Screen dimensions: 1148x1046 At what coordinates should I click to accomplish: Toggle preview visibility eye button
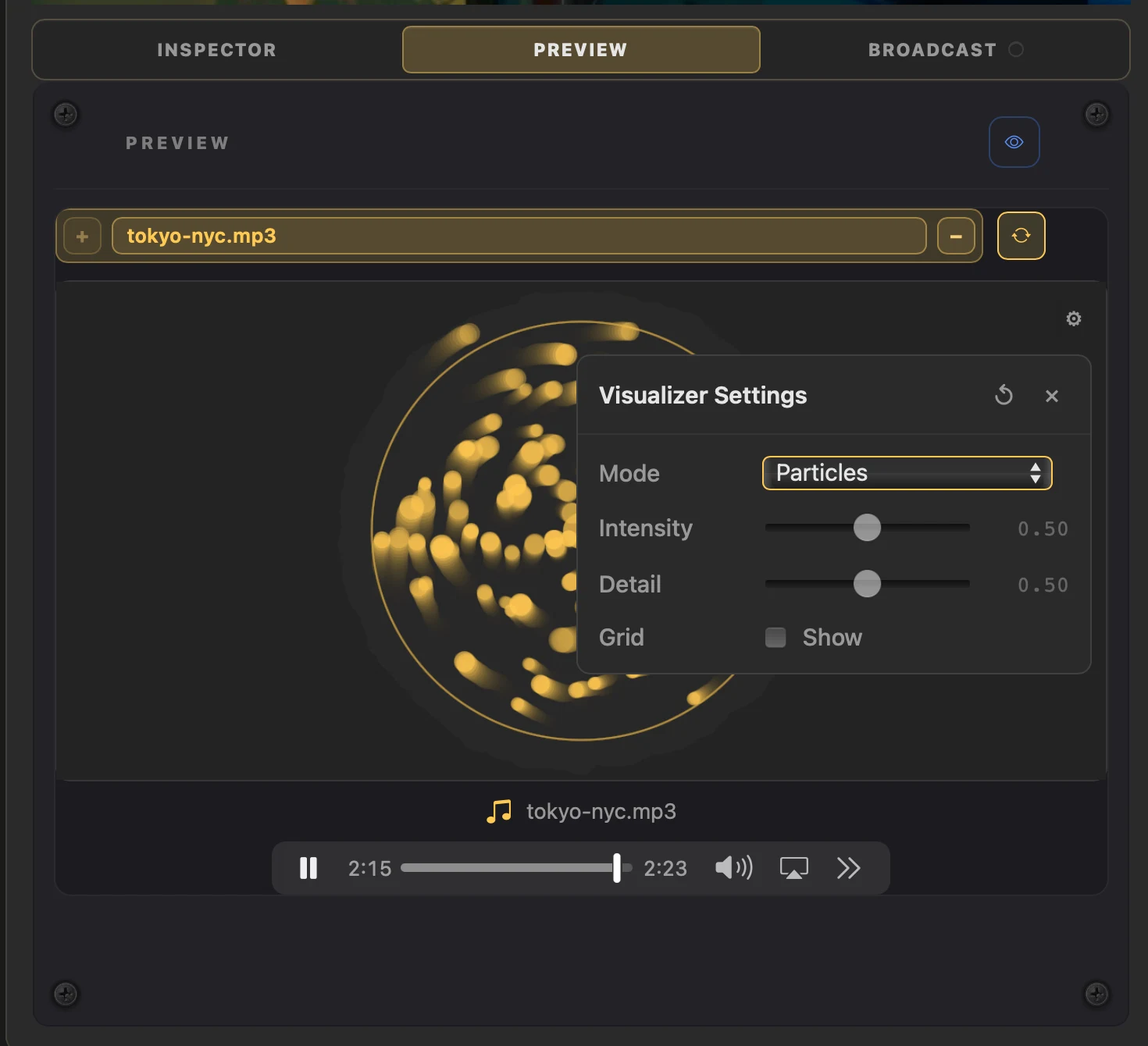point(1014,142)
